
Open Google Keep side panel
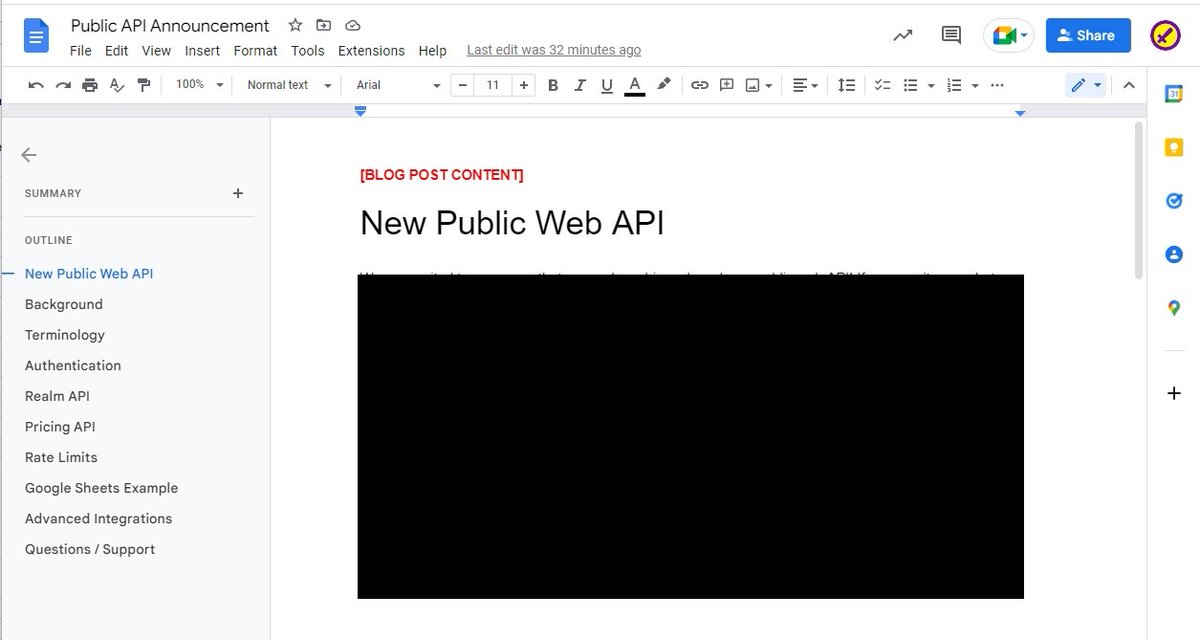pos(1174,147)
